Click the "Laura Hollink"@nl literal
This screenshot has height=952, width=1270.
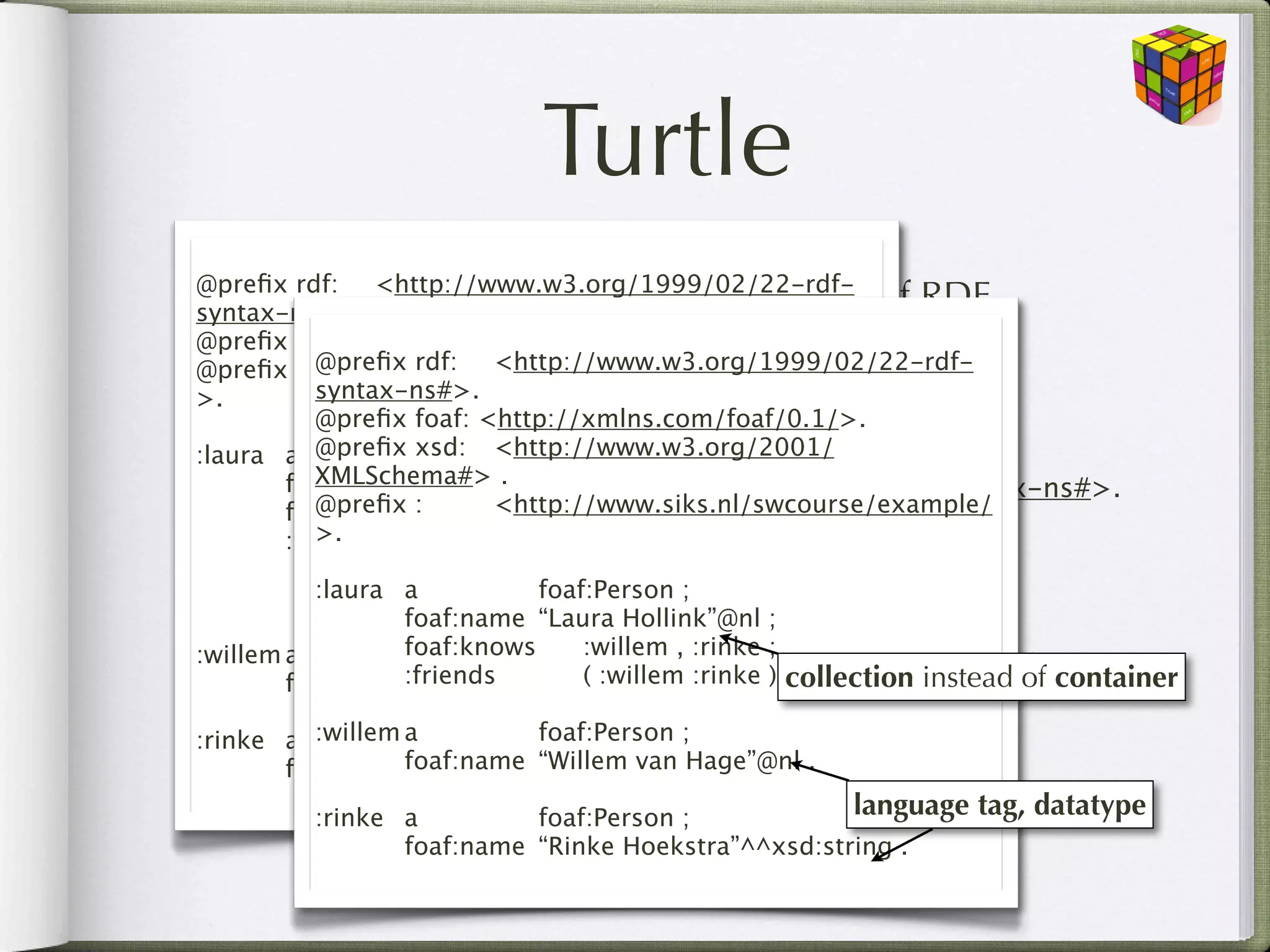649,619
